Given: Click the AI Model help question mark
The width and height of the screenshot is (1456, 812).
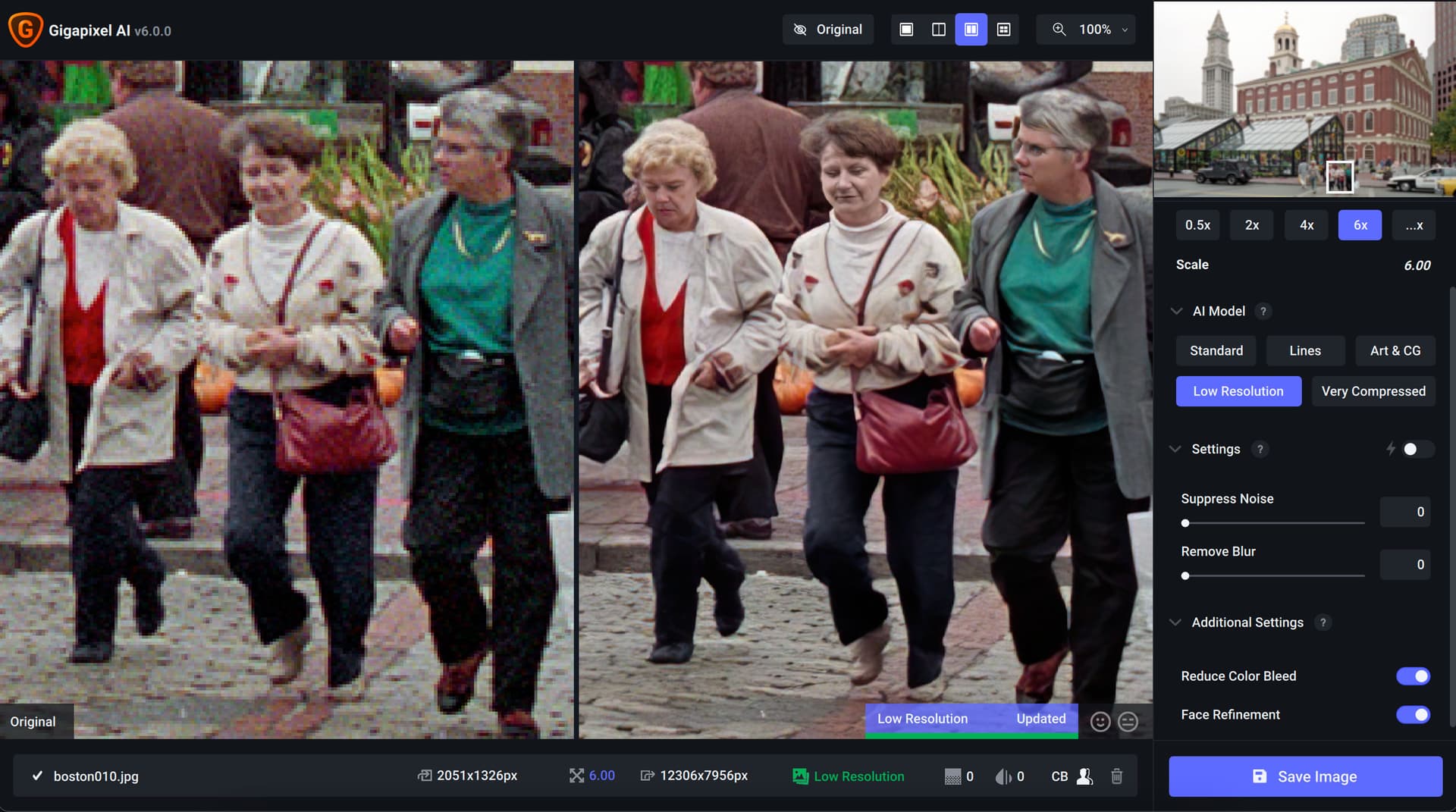Looking at the screenshot, I should click(x=1263, y=312).
